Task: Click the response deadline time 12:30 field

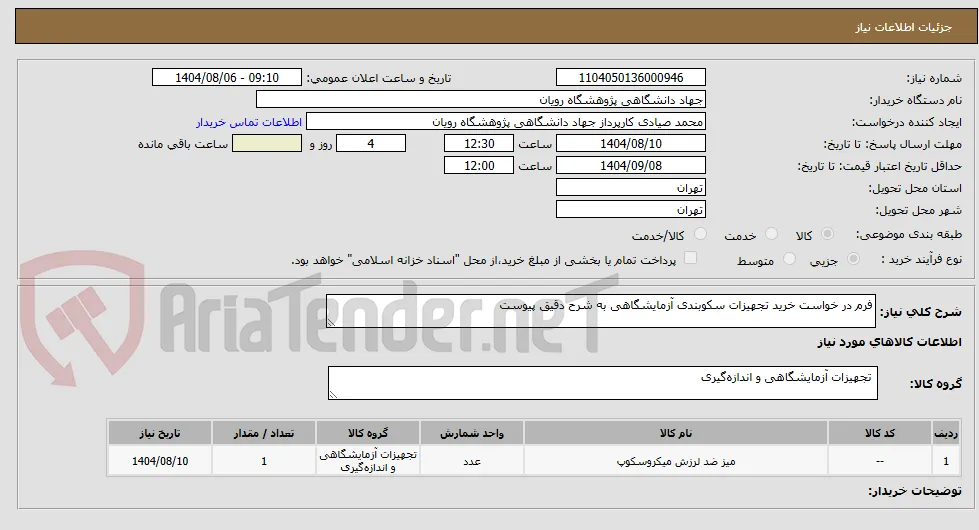Action: point(479,144)
